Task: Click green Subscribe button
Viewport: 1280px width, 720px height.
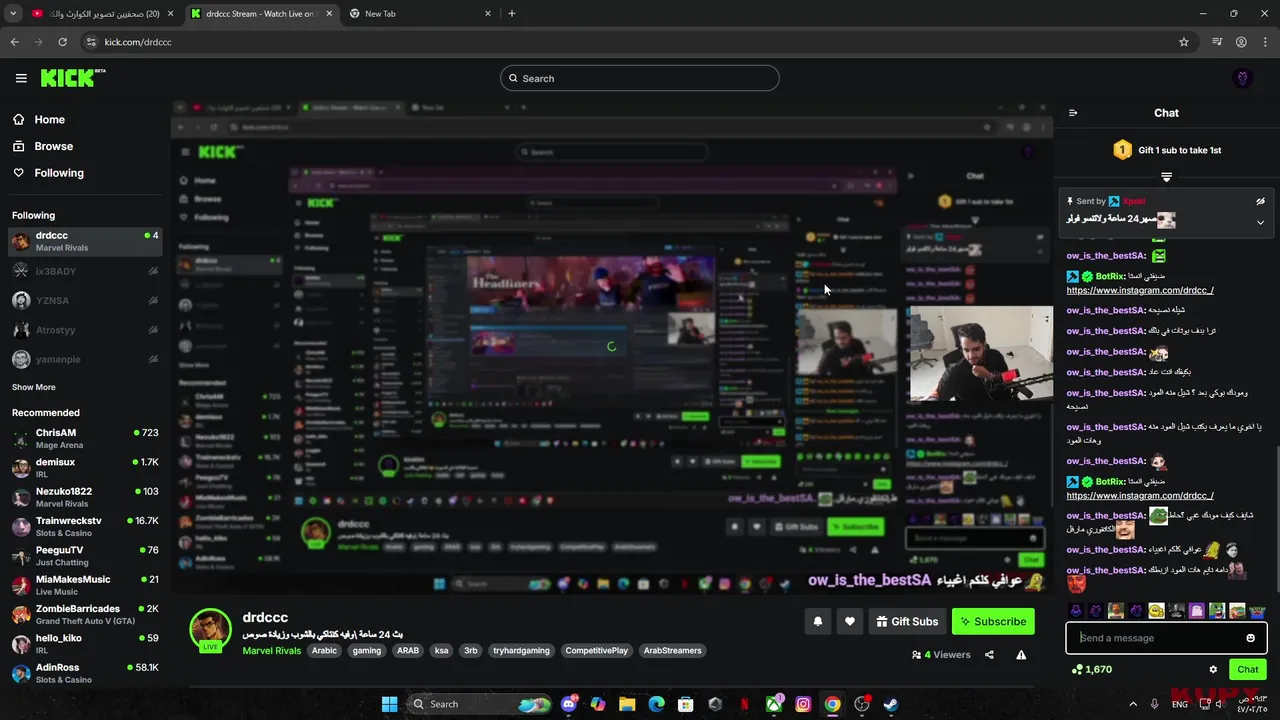Action: click(993, 621)
